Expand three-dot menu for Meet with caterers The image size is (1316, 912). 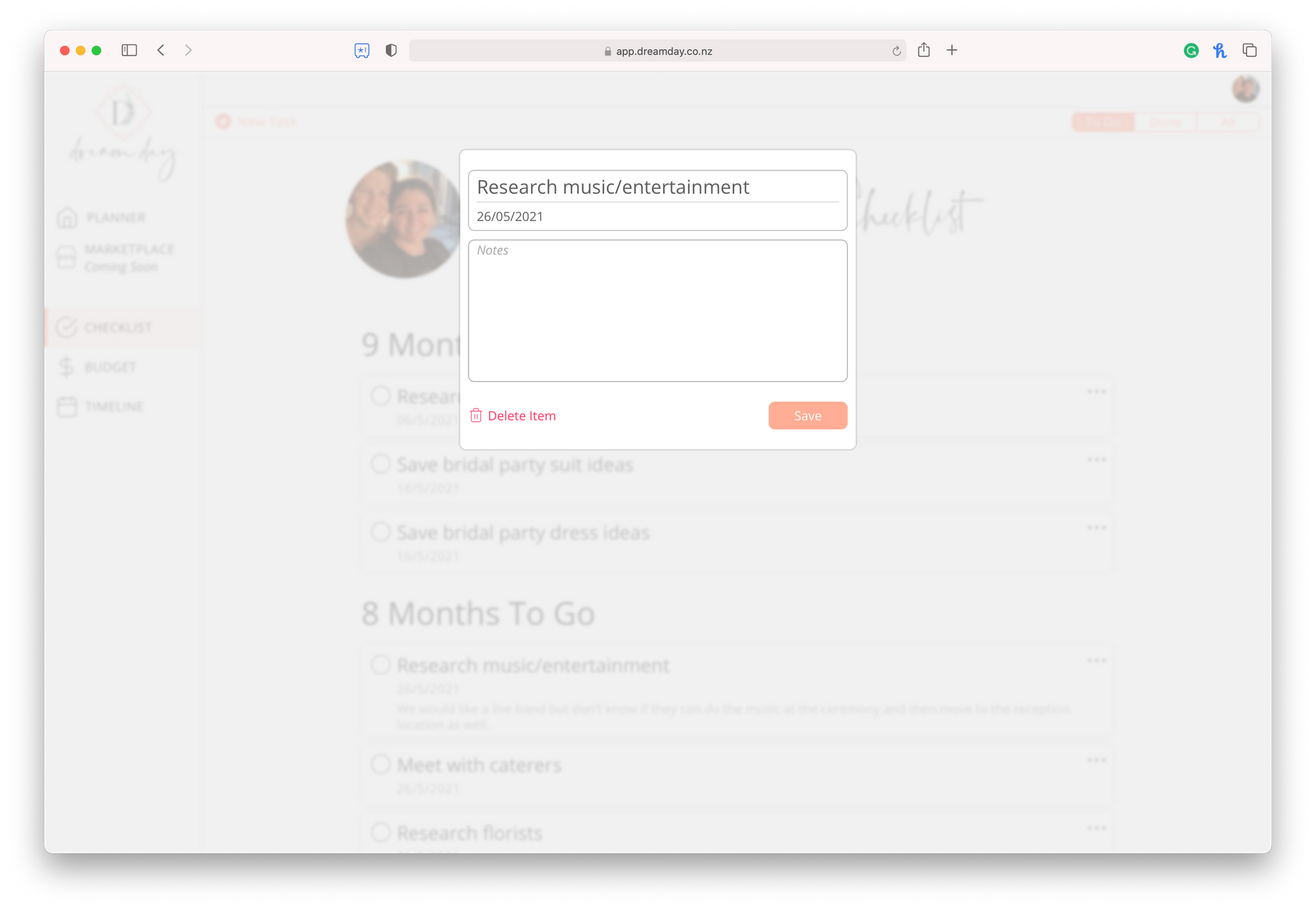[x=1096, y=760]
